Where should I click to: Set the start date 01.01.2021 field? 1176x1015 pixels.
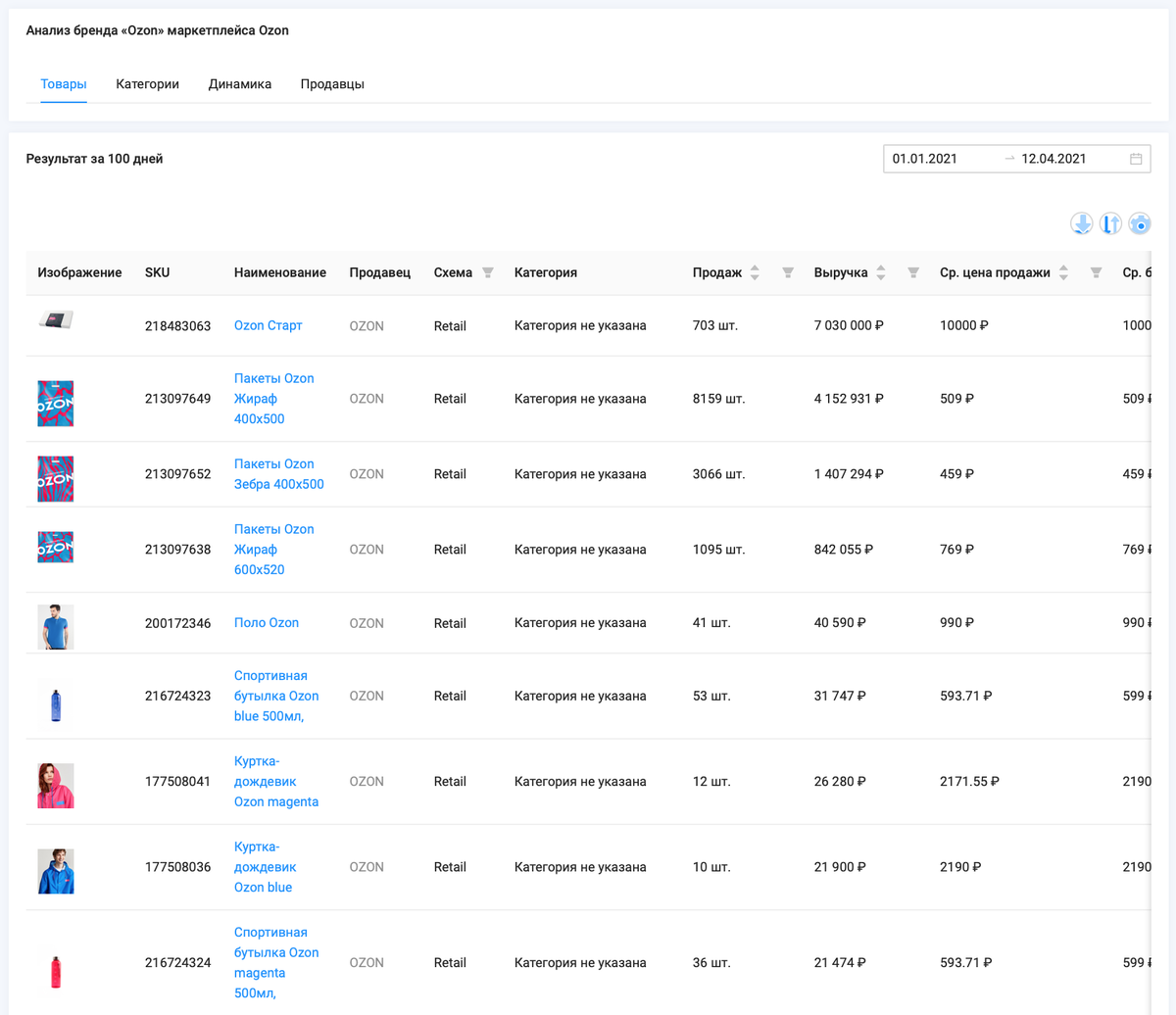(941, 159)
